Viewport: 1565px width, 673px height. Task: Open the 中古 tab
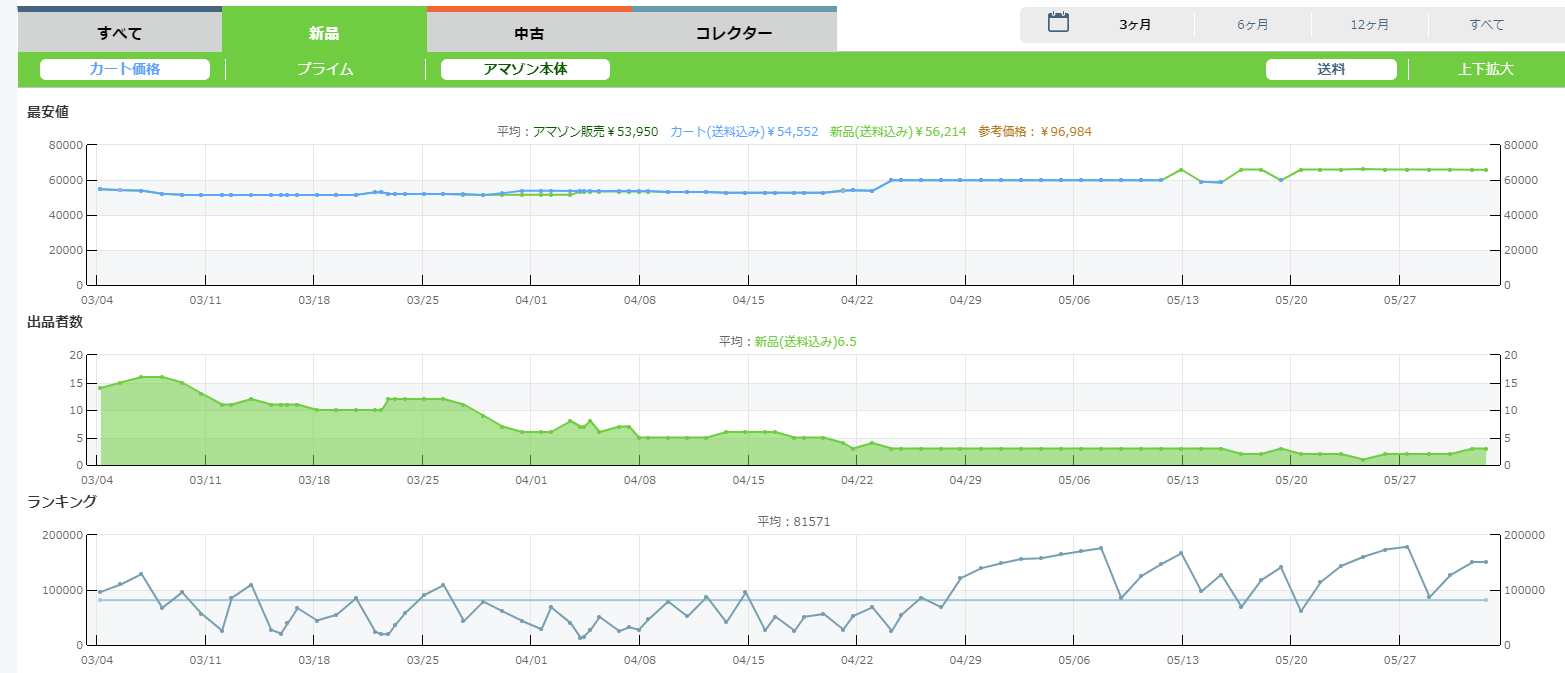point(528,33)
